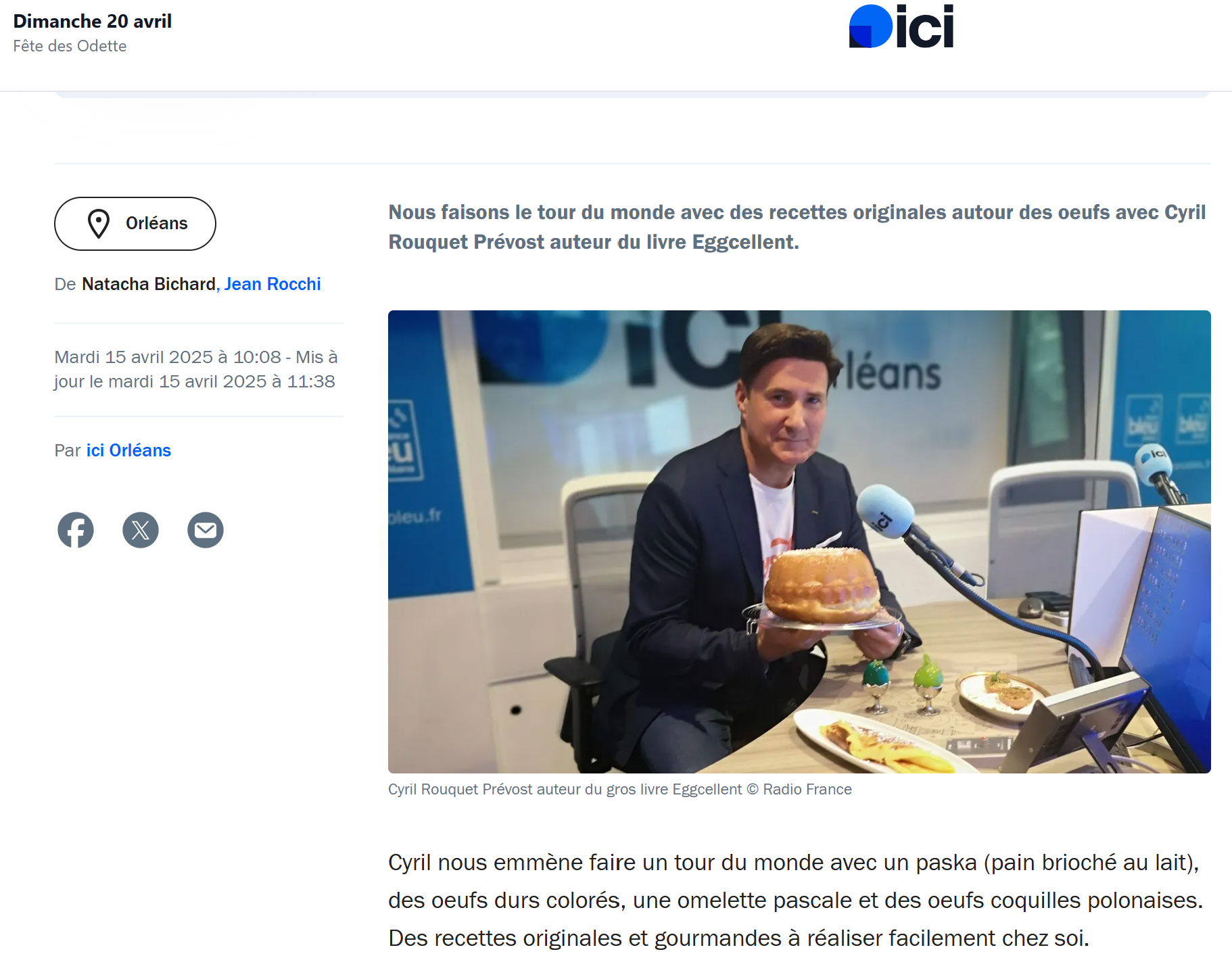
Task: Click the Mardi 15 avril 2025 publication date
Action: (x=168, y=357)
